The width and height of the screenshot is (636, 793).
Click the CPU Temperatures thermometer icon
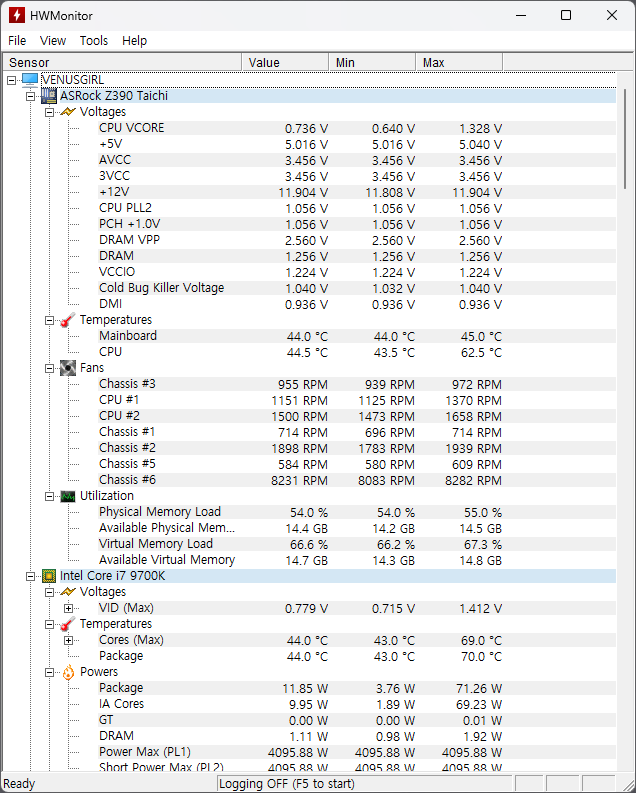pyautogui.click(x=68, y=624)
